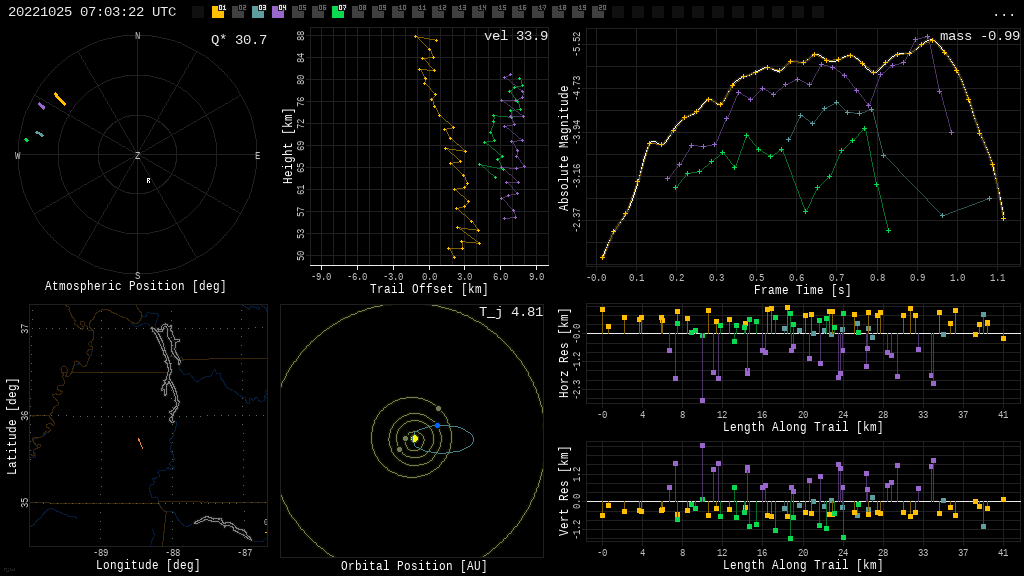The height and width of the screenshot is (576, 1024).
Task: Select the gray station 10 box
Action: [x=398, y=12]
